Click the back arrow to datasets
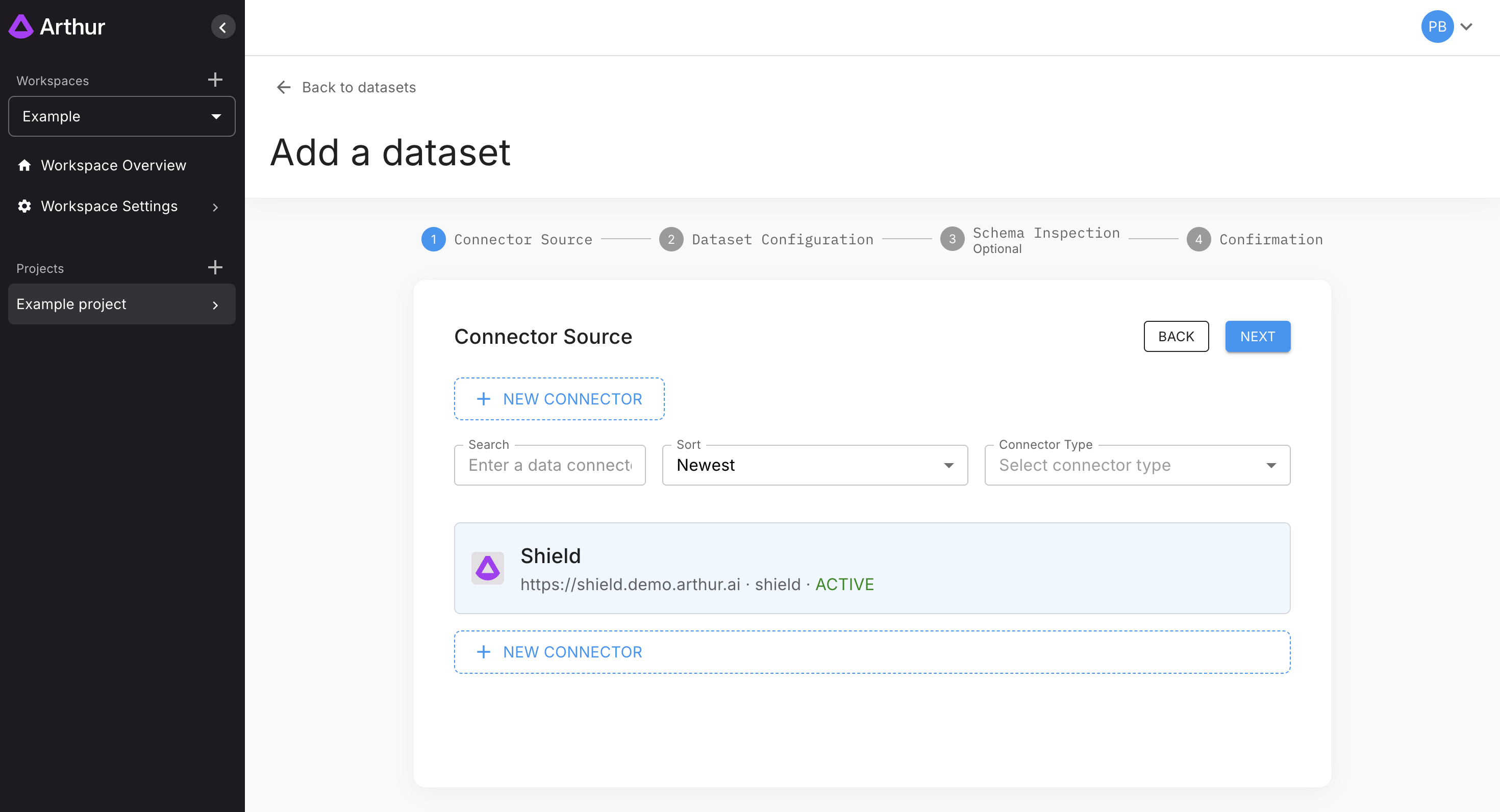 284,87
